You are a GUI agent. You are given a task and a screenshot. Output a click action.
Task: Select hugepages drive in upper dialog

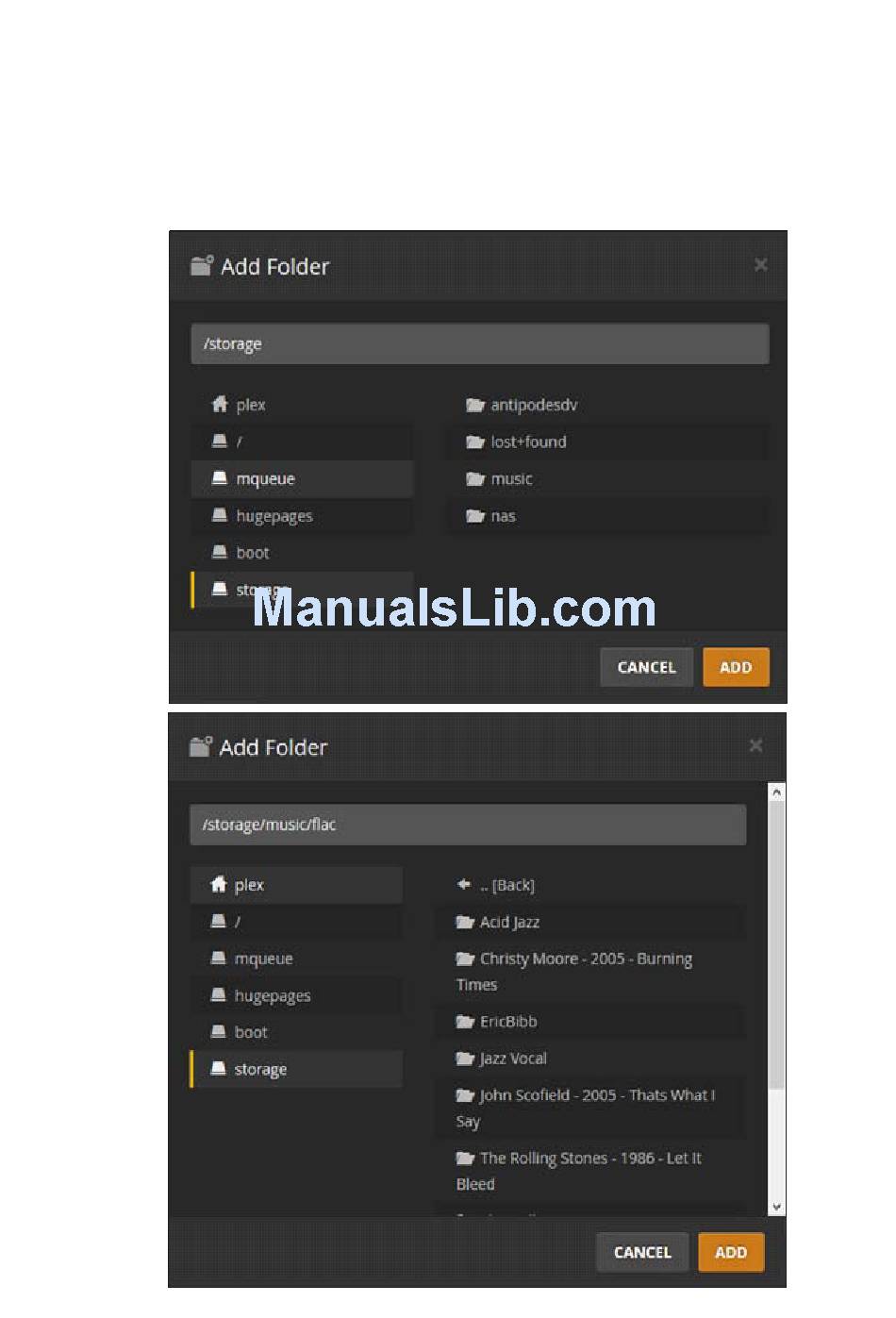coord(302,515)
